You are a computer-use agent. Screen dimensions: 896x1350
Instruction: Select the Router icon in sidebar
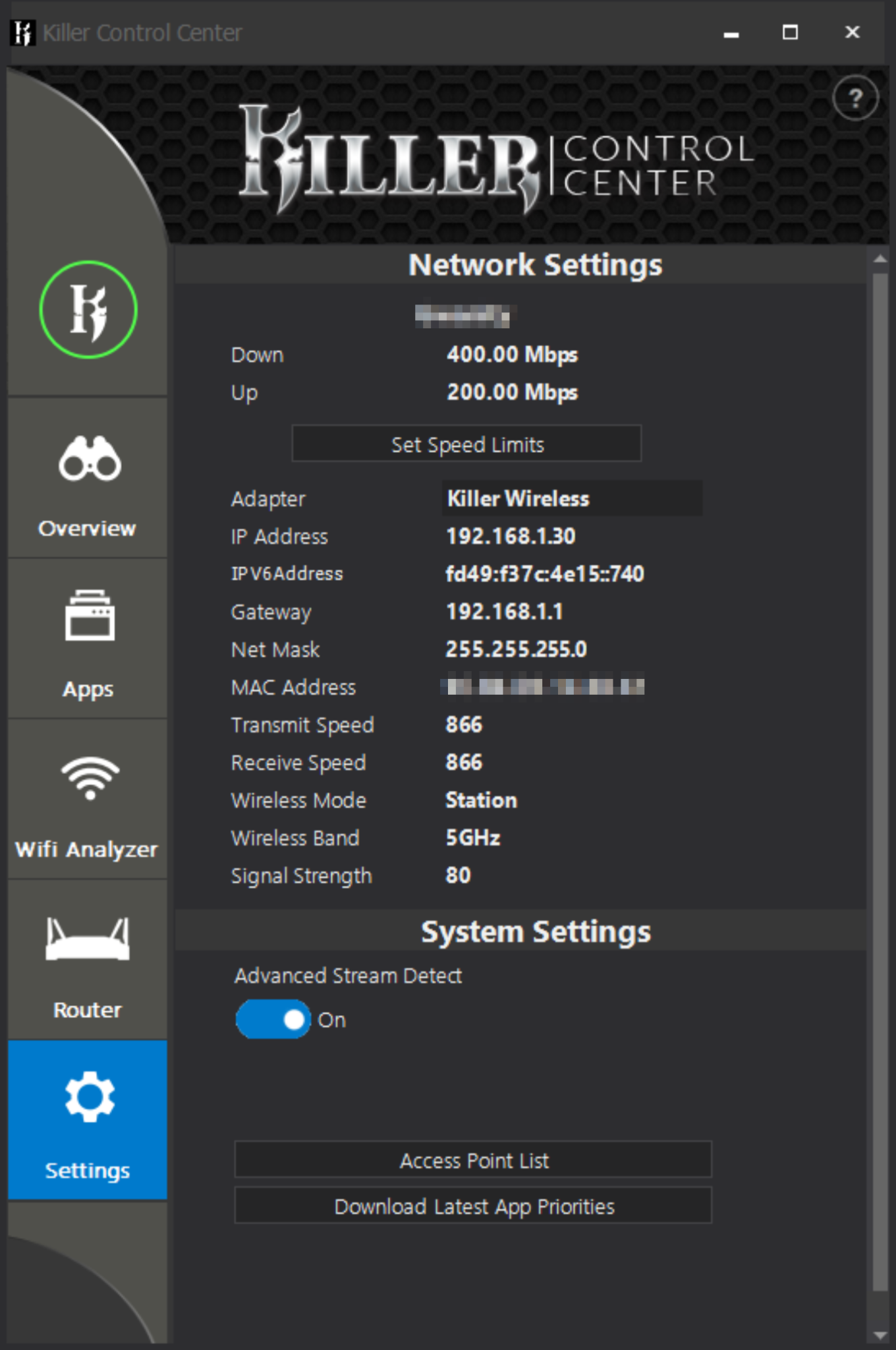point(88,939)
